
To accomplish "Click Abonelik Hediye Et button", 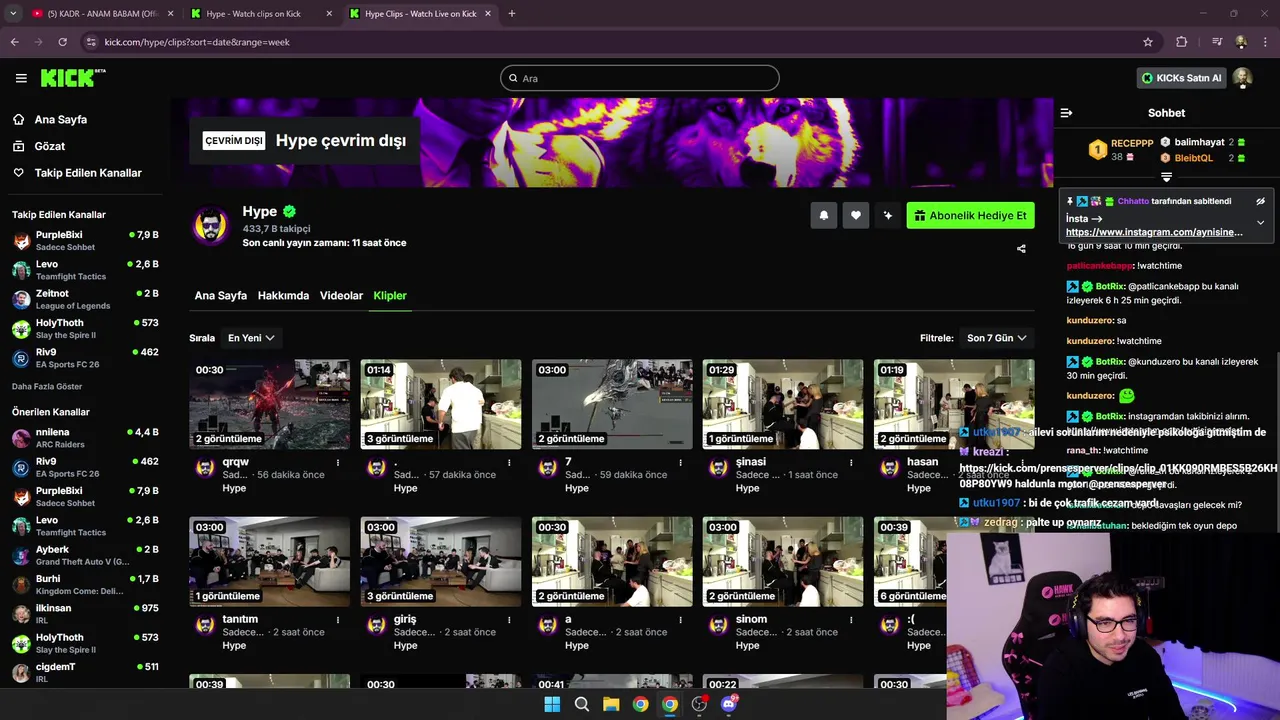I will point(970,215).
